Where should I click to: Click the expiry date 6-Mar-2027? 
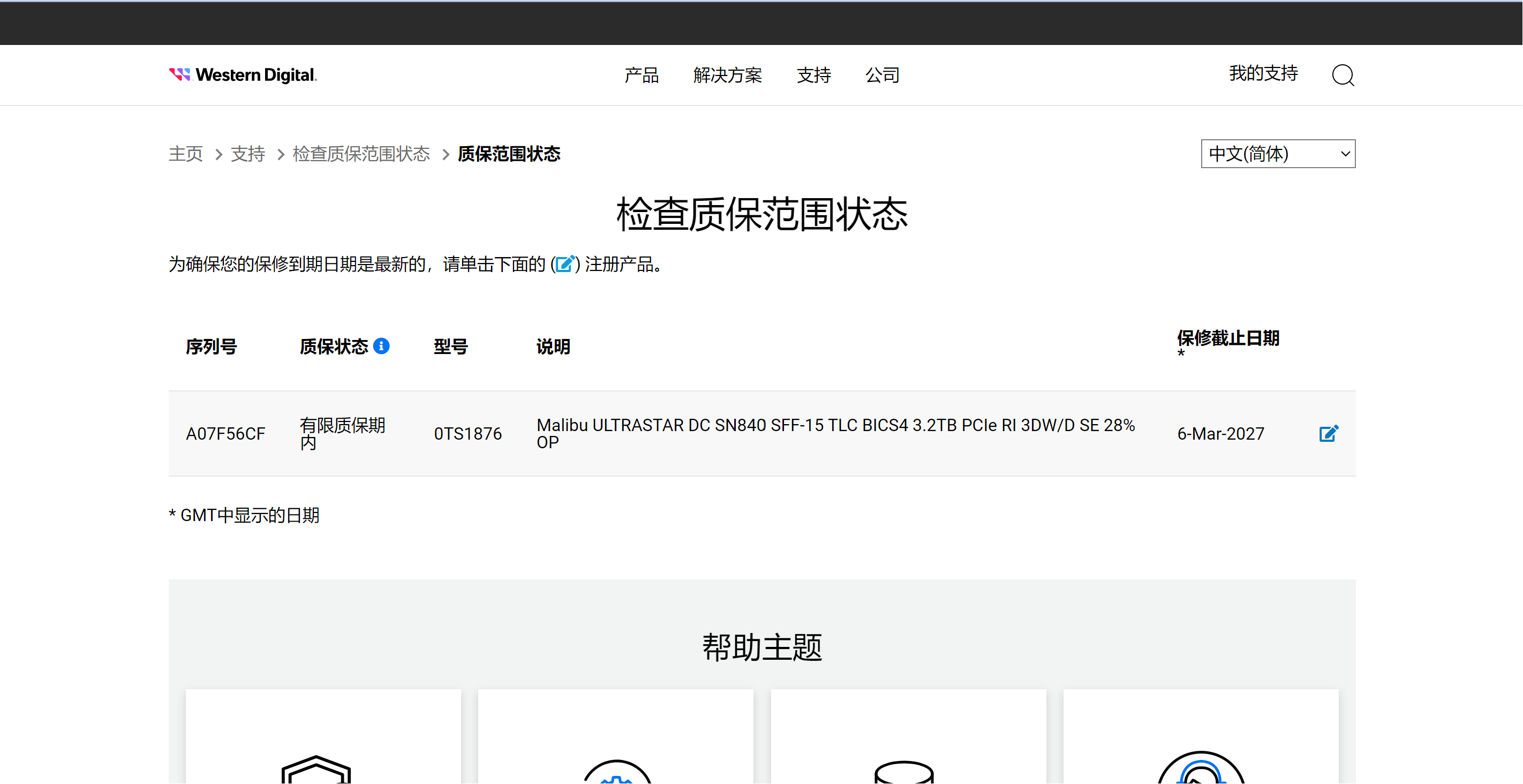[1220, 434]
